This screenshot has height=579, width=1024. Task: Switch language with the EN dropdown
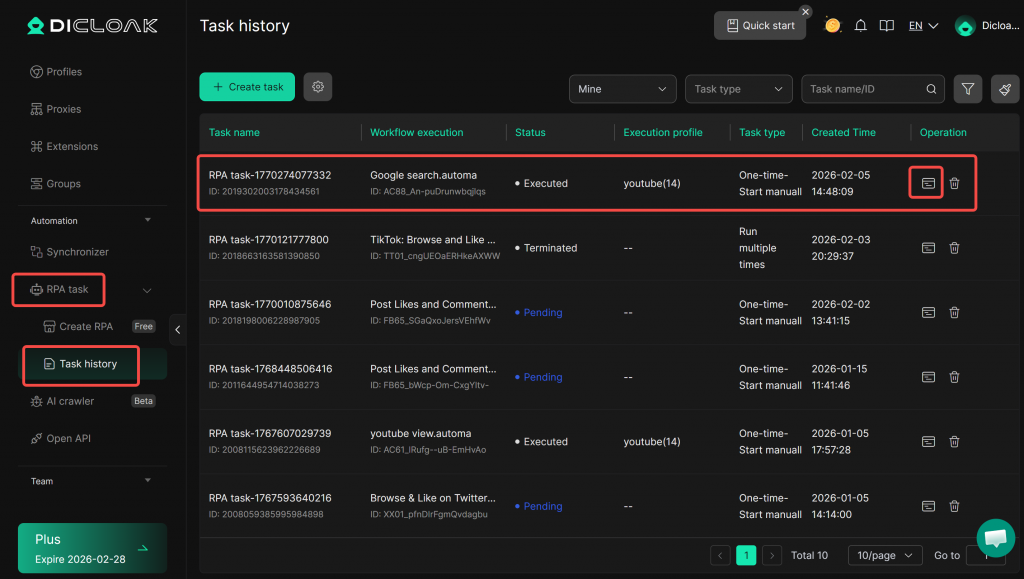[x=923, y=26]
